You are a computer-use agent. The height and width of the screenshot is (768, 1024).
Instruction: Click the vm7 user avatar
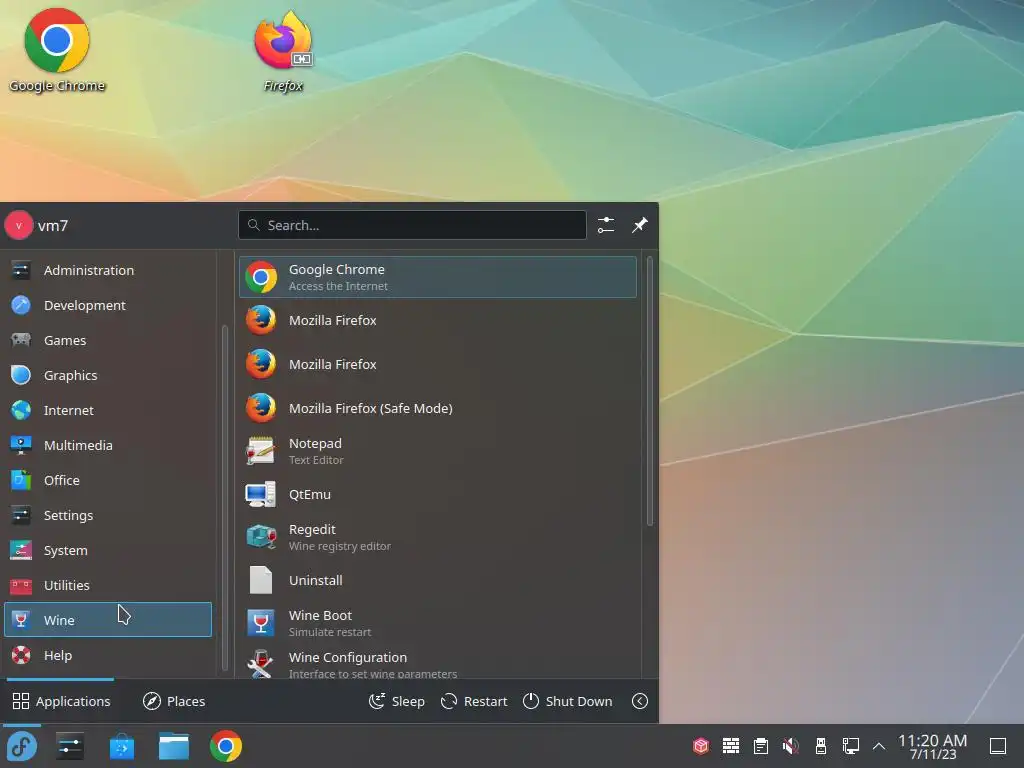point(18,225)
